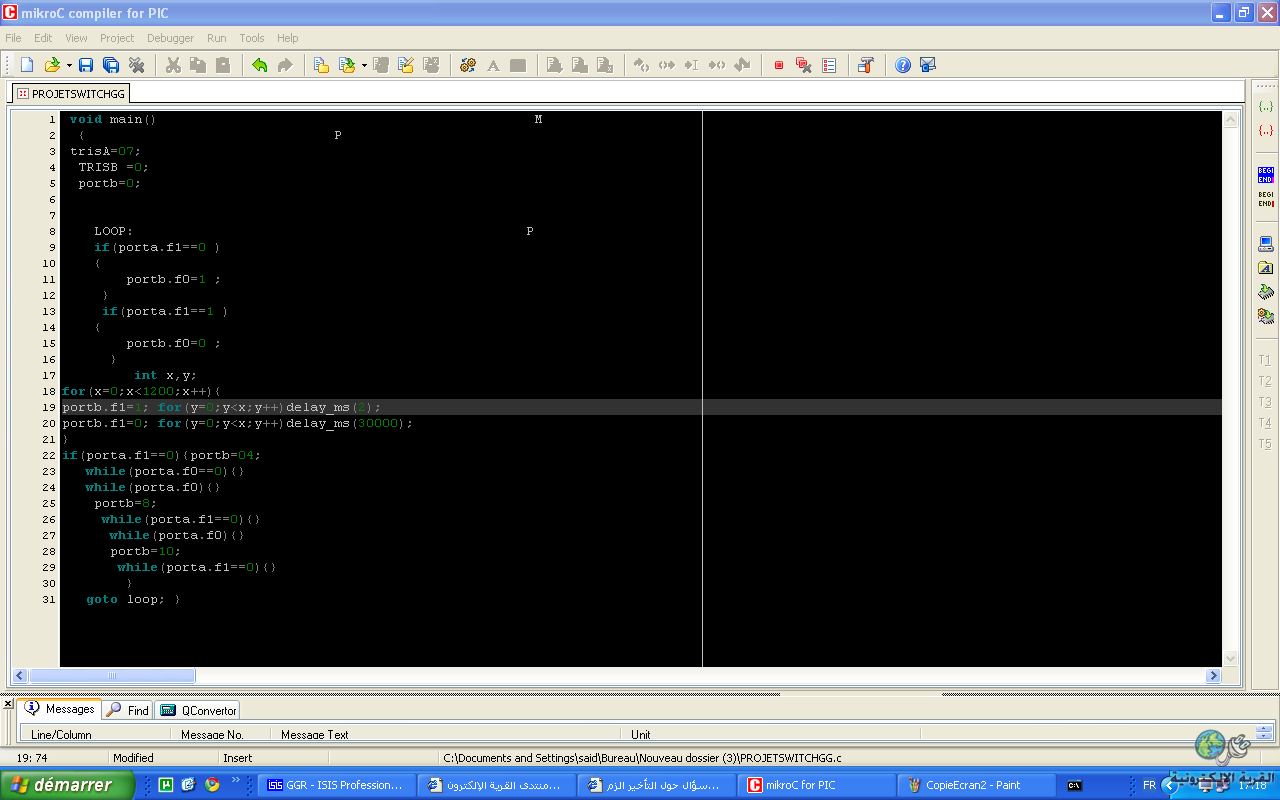
Task: Switch to GGR - ISIS Professional taskbar window
Action: [336, 785]
